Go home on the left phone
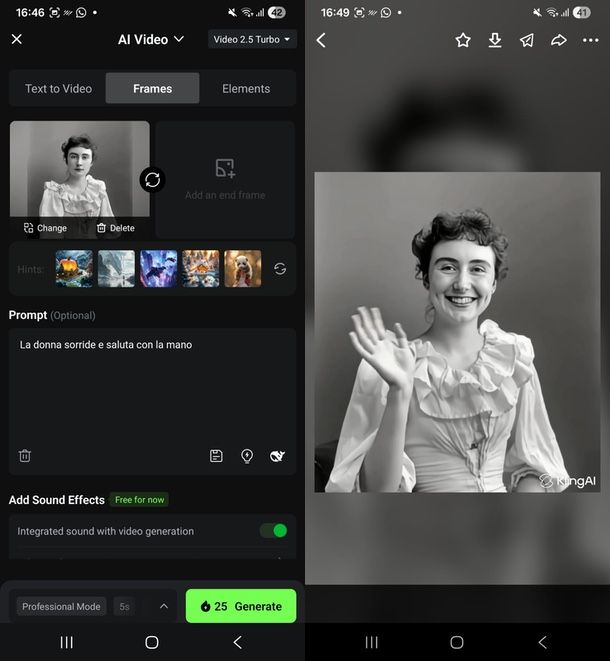610x661 pixels. (152, 642)
